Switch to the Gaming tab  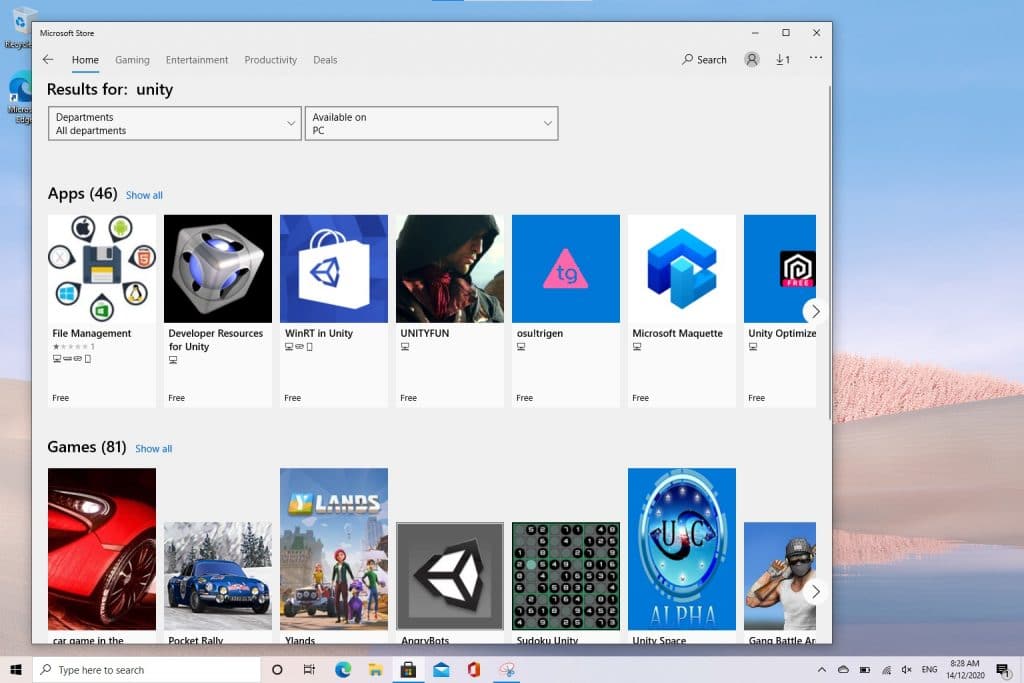[x=132, y=60]
